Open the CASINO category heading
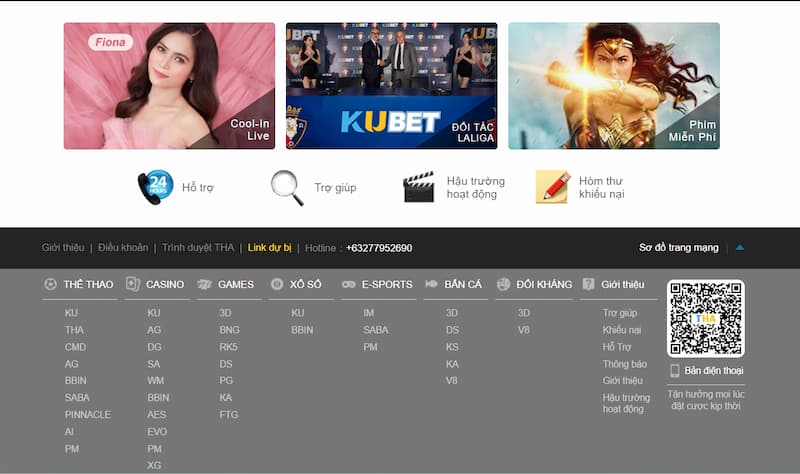The width and height of the screenshot is (800, 474). 165,284
